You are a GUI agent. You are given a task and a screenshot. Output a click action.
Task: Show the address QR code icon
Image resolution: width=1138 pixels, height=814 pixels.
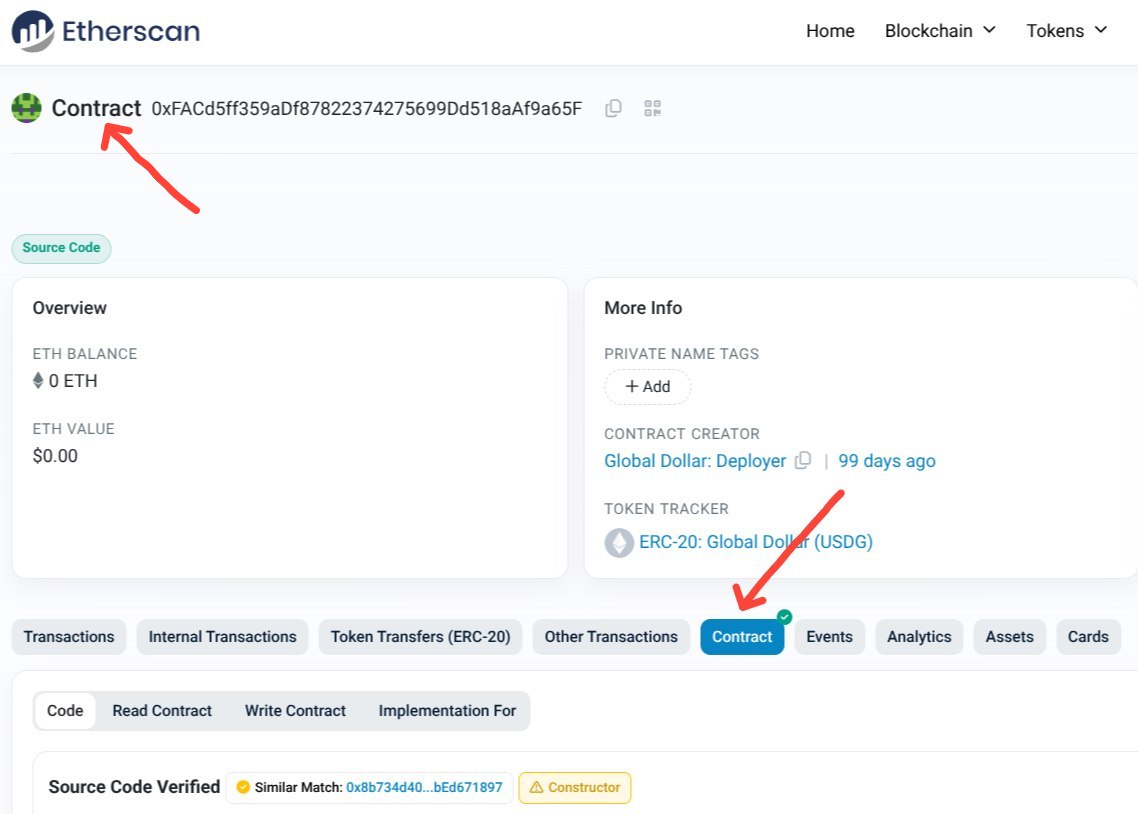click(652, 108)
